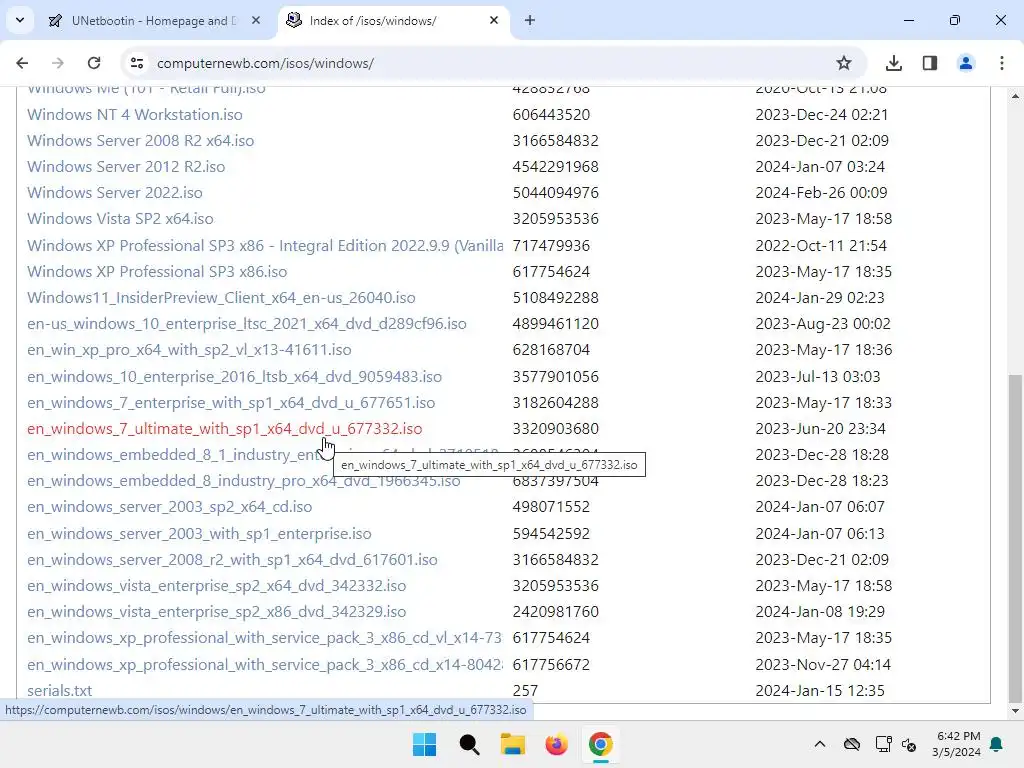This screenshot has width=1024, height=768.
Task: Open Firefox from the taskbar
Action: (x=556, y=744)
